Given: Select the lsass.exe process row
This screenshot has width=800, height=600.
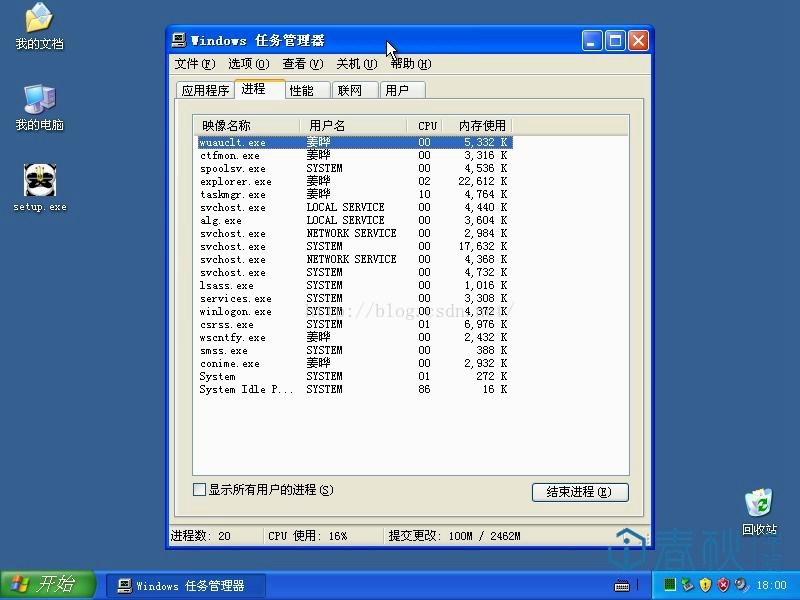Looking at the screenshot, I should [355, 285].
